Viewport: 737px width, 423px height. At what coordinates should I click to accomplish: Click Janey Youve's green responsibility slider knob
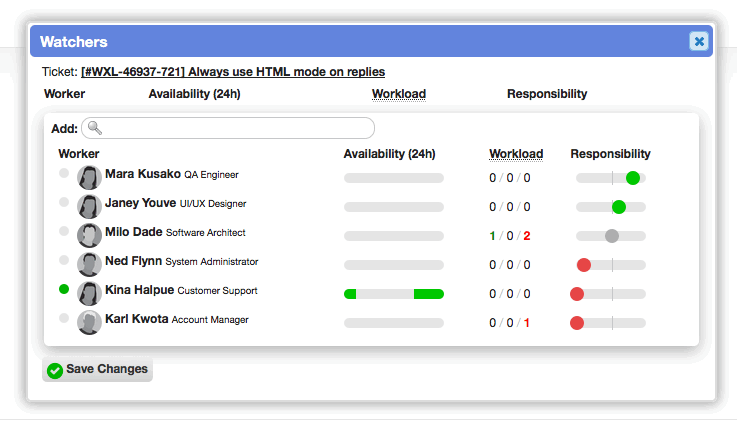(619, 207)
